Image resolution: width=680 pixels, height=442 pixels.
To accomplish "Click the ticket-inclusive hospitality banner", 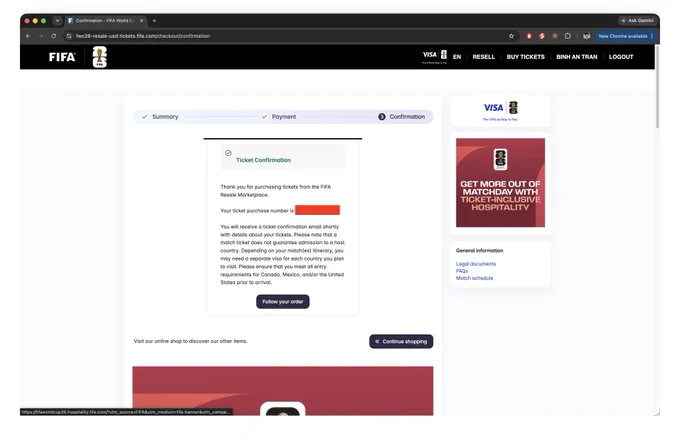I will tap(500, 183).
